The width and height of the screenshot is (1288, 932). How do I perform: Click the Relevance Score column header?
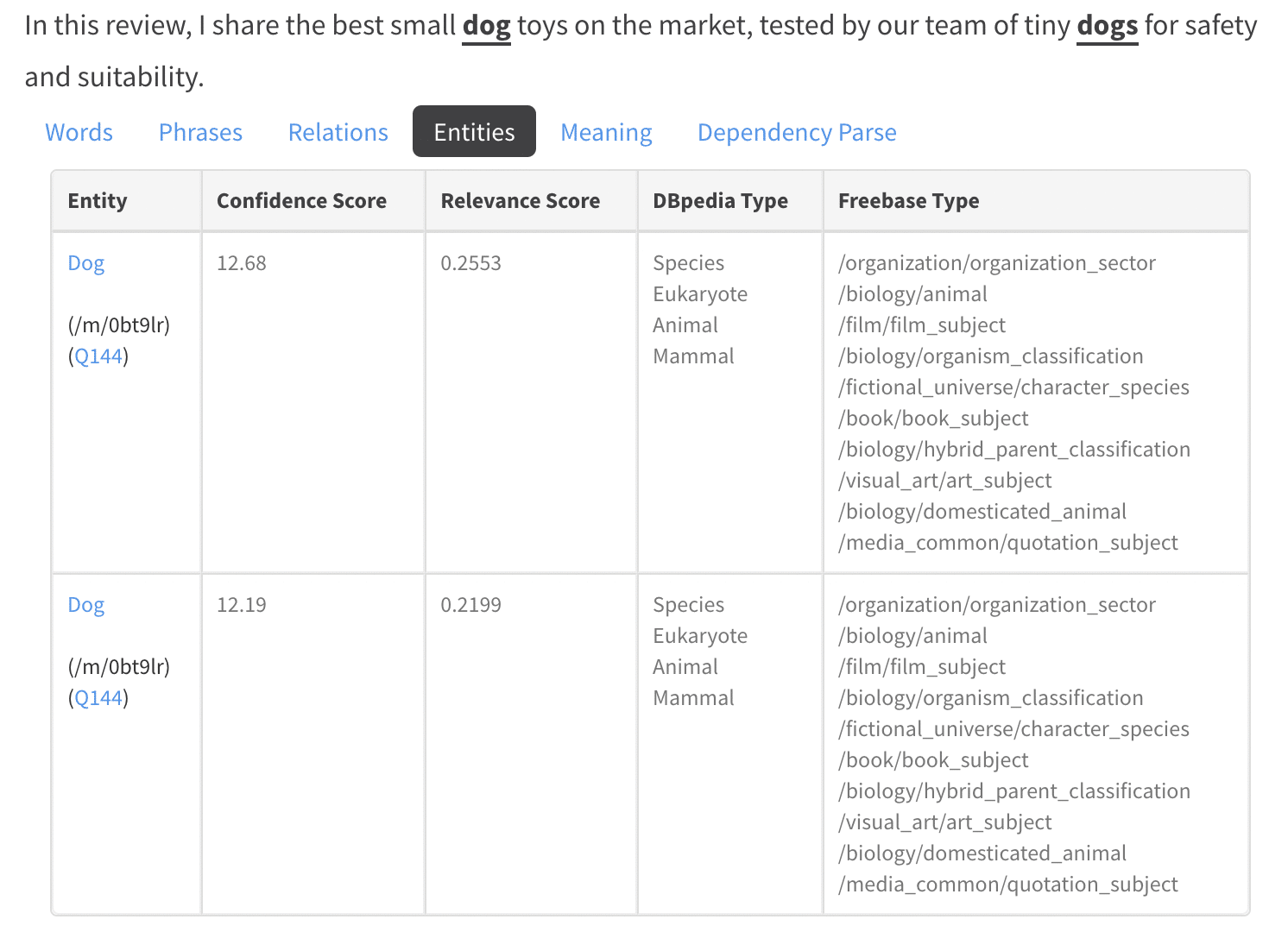[x=520, y=201]
